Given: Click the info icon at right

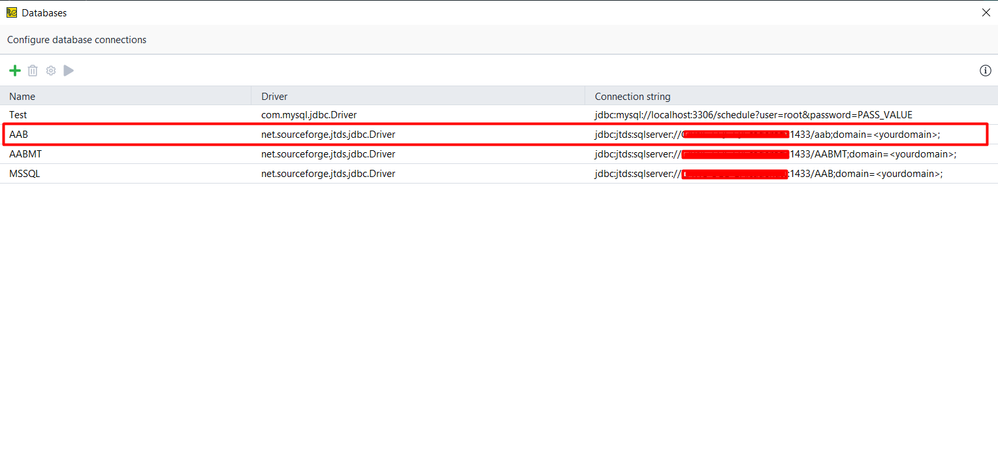Looking at the screenshot, I should click(985, 71).
